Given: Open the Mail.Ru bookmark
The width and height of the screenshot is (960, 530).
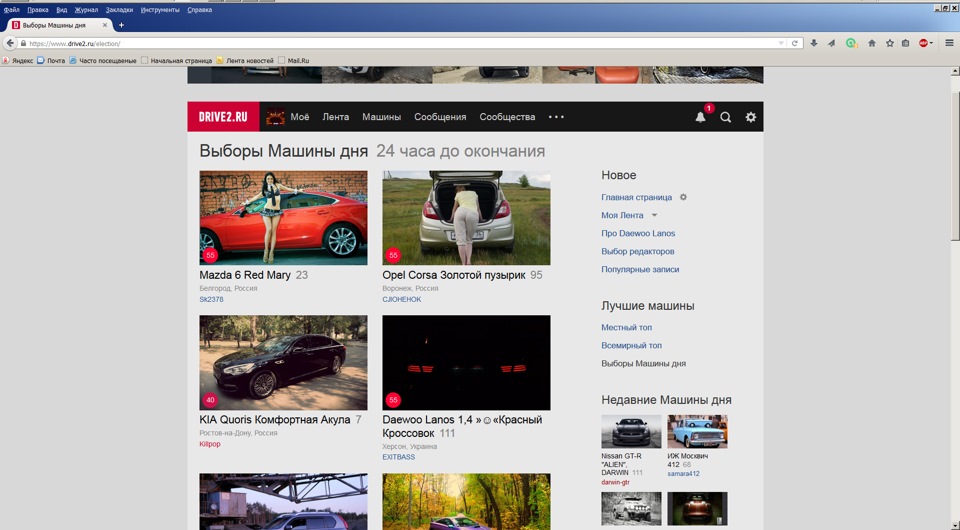Looking at the screenshot, I should coord(294,61).
